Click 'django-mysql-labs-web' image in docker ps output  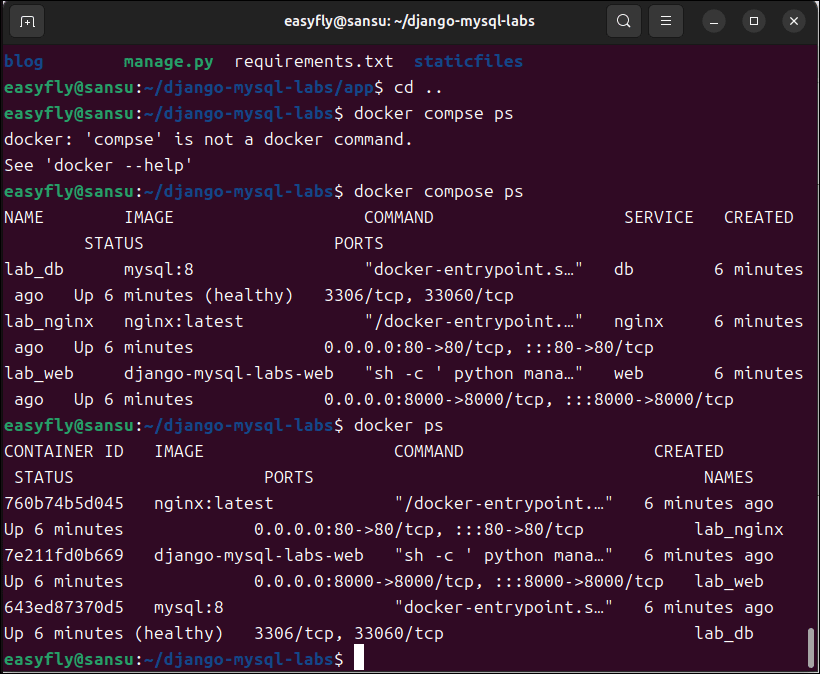coord(259,556)
